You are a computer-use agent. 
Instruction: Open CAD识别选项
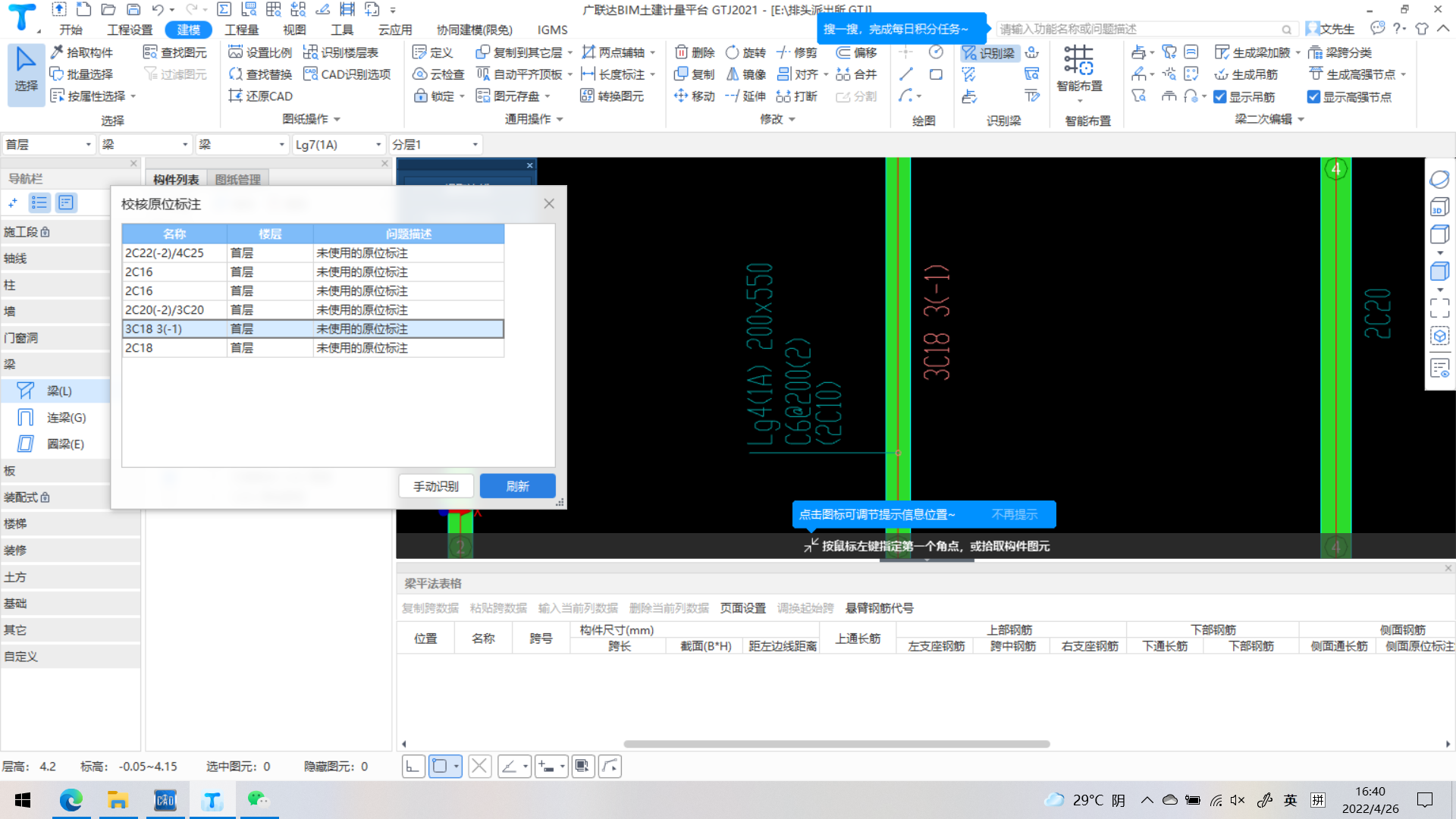(x=347, y=74)
